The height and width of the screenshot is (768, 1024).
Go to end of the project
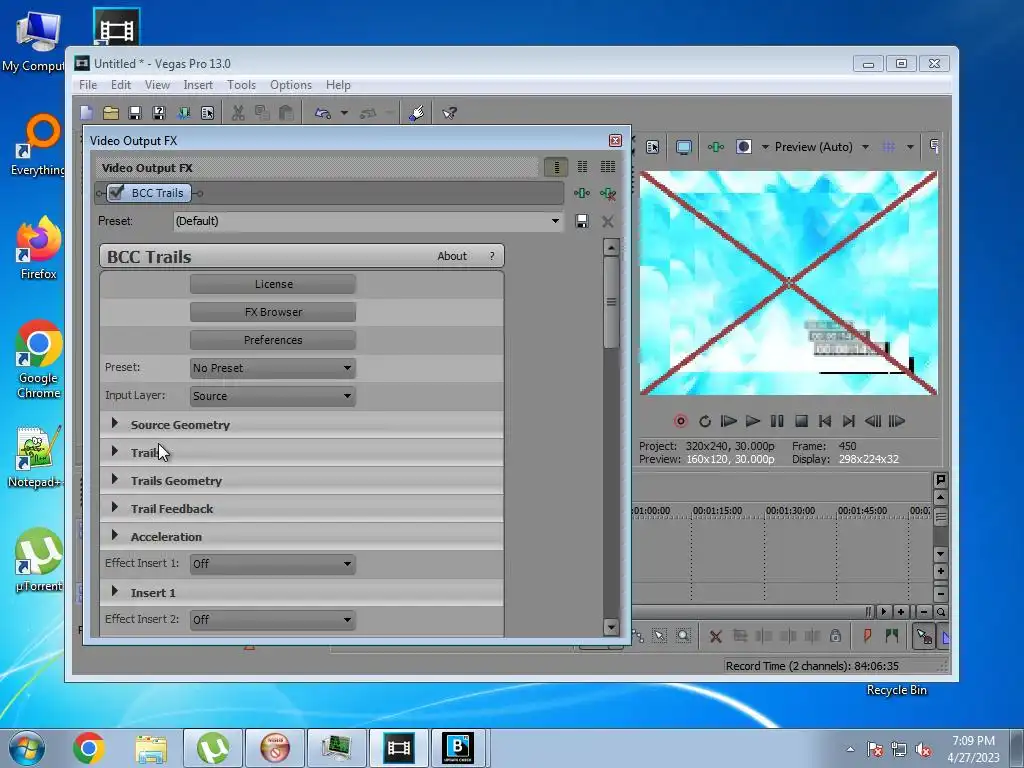point(849,421)
